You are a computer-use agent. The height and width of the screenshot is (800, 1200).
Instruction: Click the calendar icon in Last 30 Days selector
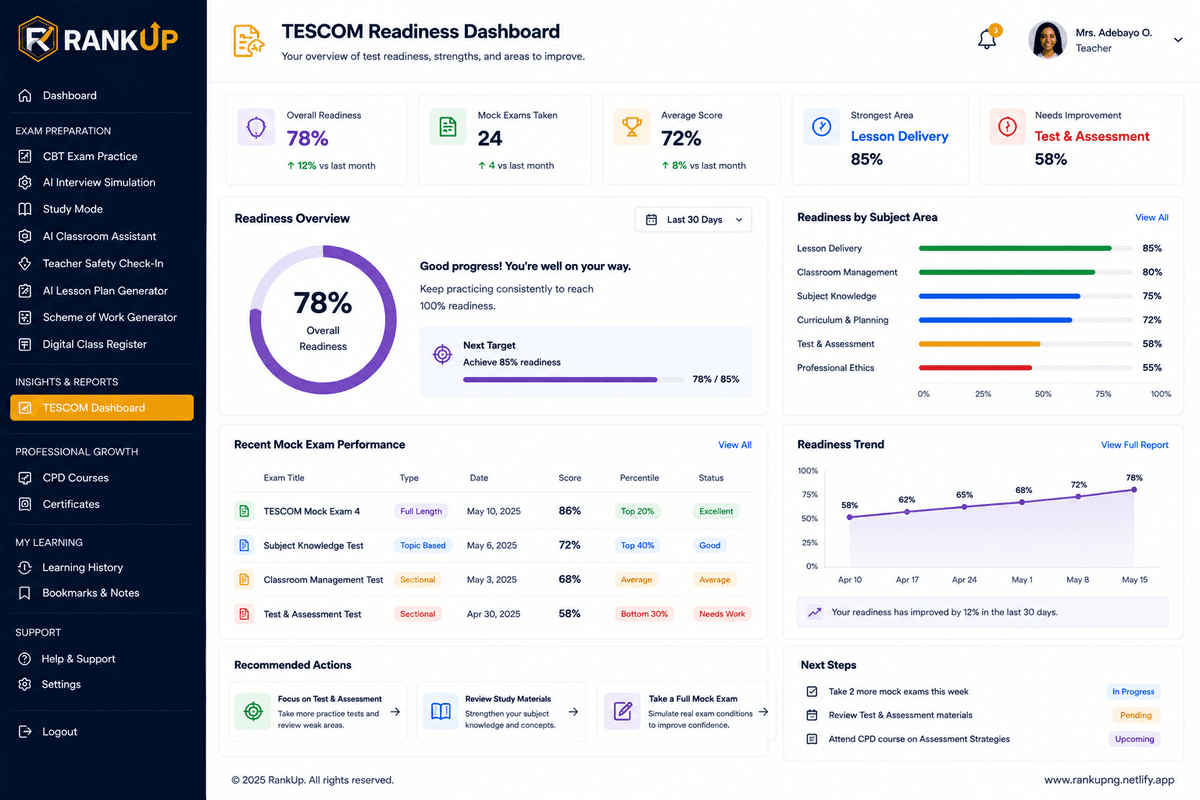[651, 219]
